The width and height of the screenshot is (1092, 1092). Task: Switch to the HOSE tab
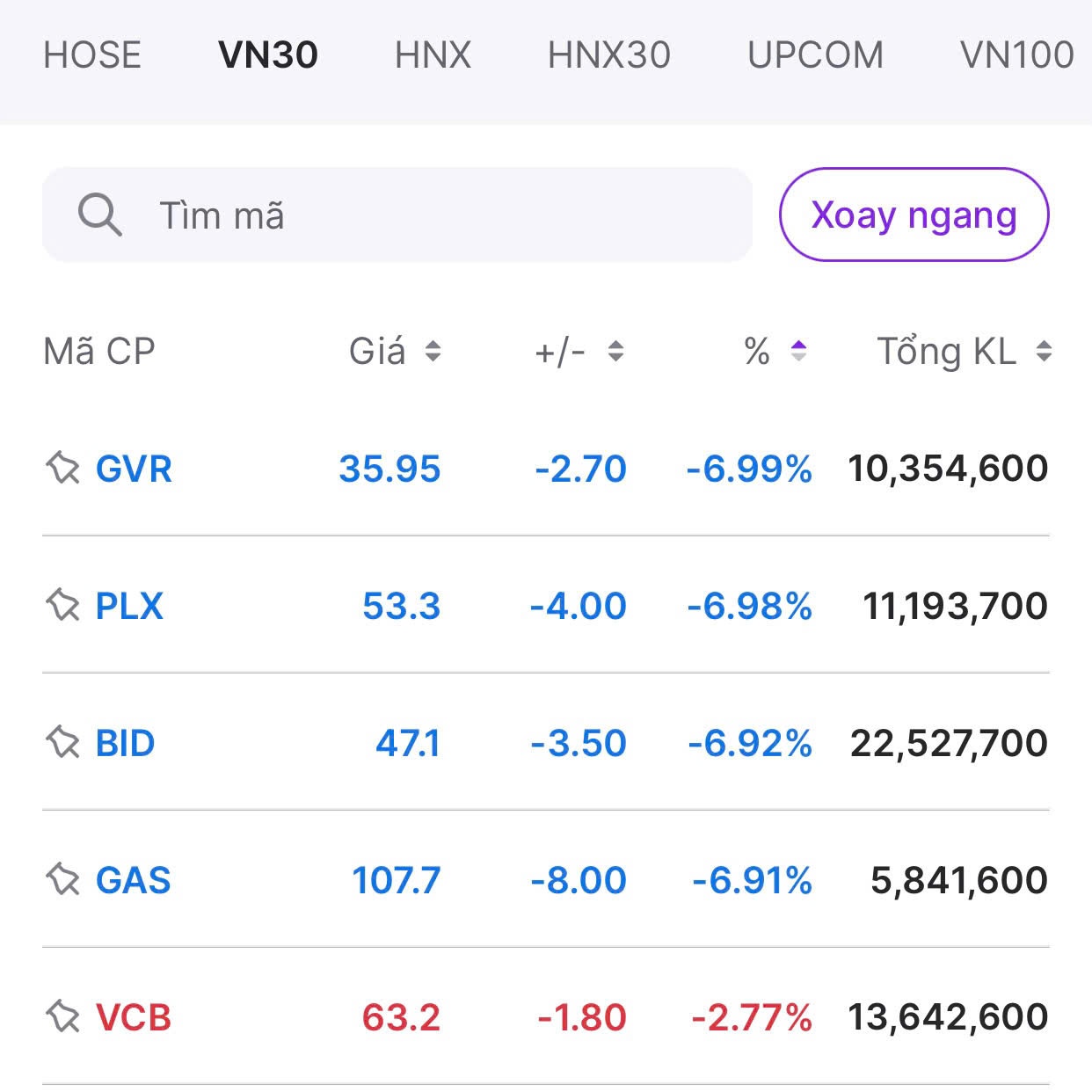click(x=93, y=55)
